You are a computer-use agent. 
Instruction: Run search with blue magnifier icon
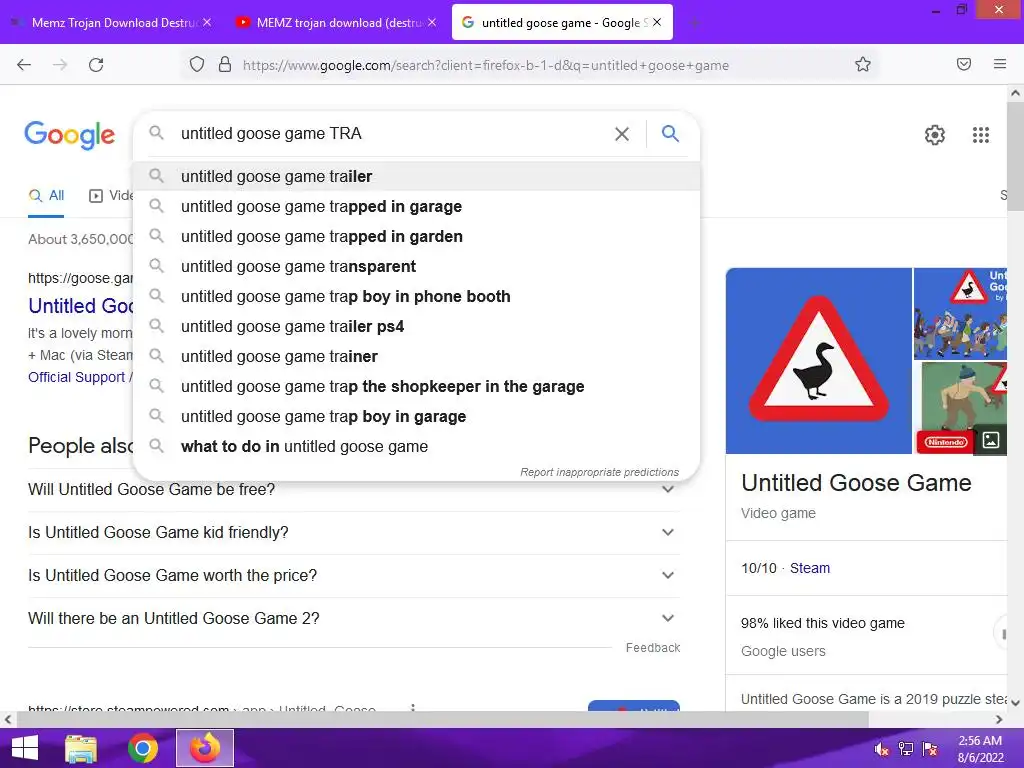tap(671, 133)
